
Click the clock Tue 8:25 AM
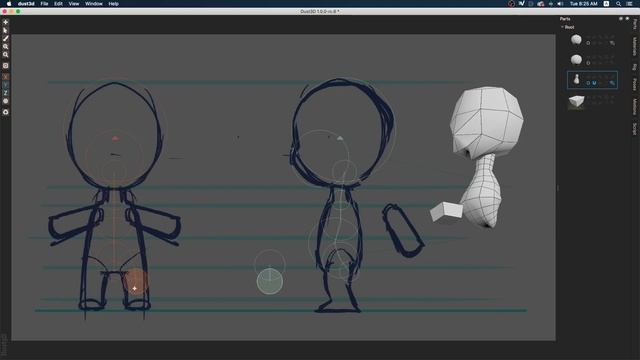pos(584,4)
